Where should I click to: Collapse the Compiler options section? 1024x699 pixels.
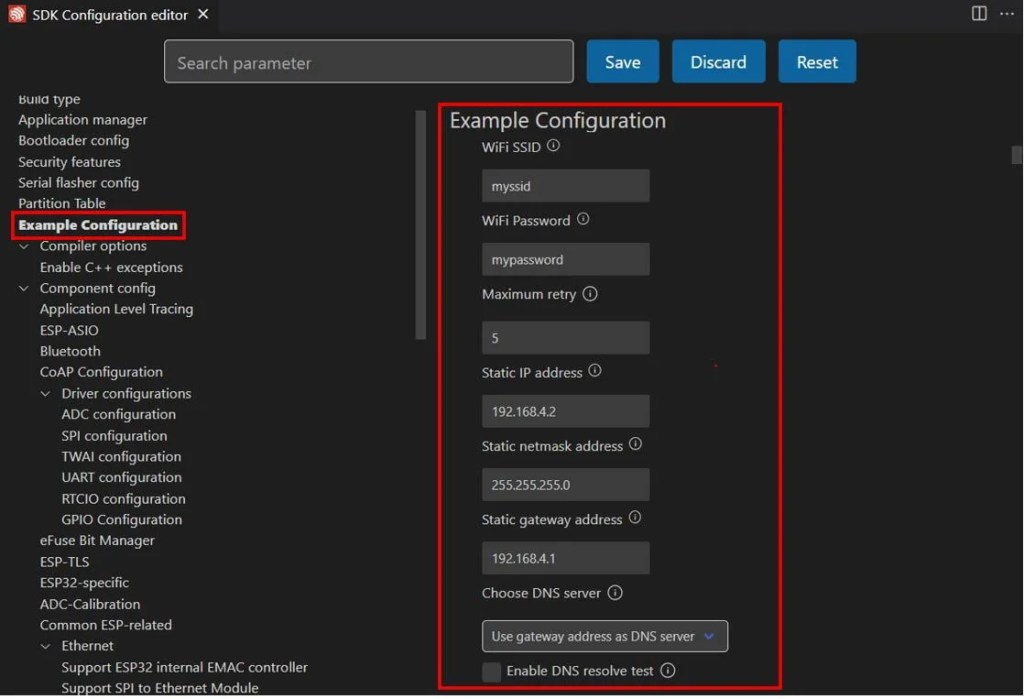[24, 246]
